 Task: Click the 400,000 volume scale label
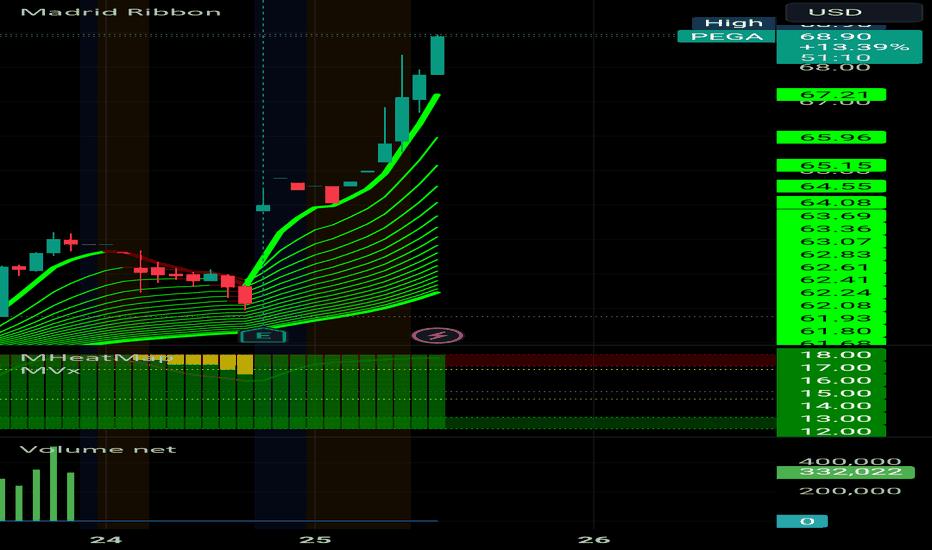[850, 461]
